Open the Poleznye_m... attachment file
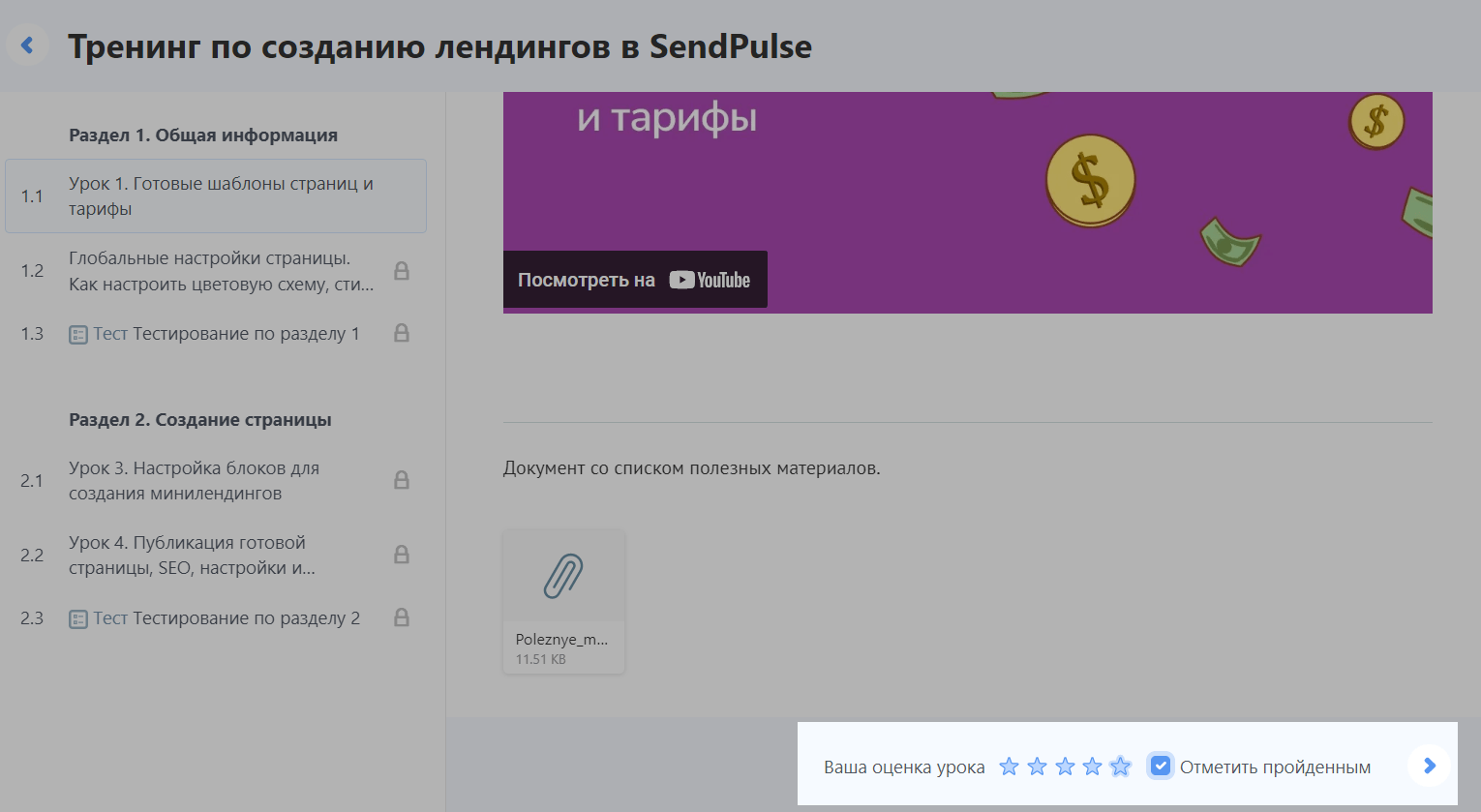Screen dimensions: 1481x812 click(563, 602)
